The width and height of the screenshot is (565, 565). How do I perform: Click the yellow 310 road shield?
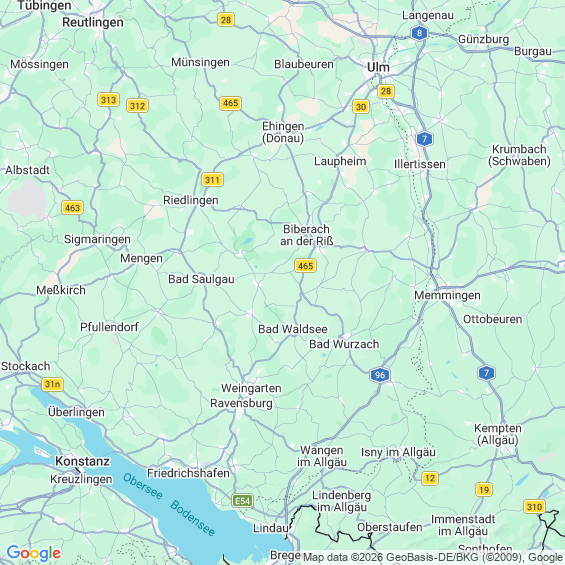(x=534, y=507)
